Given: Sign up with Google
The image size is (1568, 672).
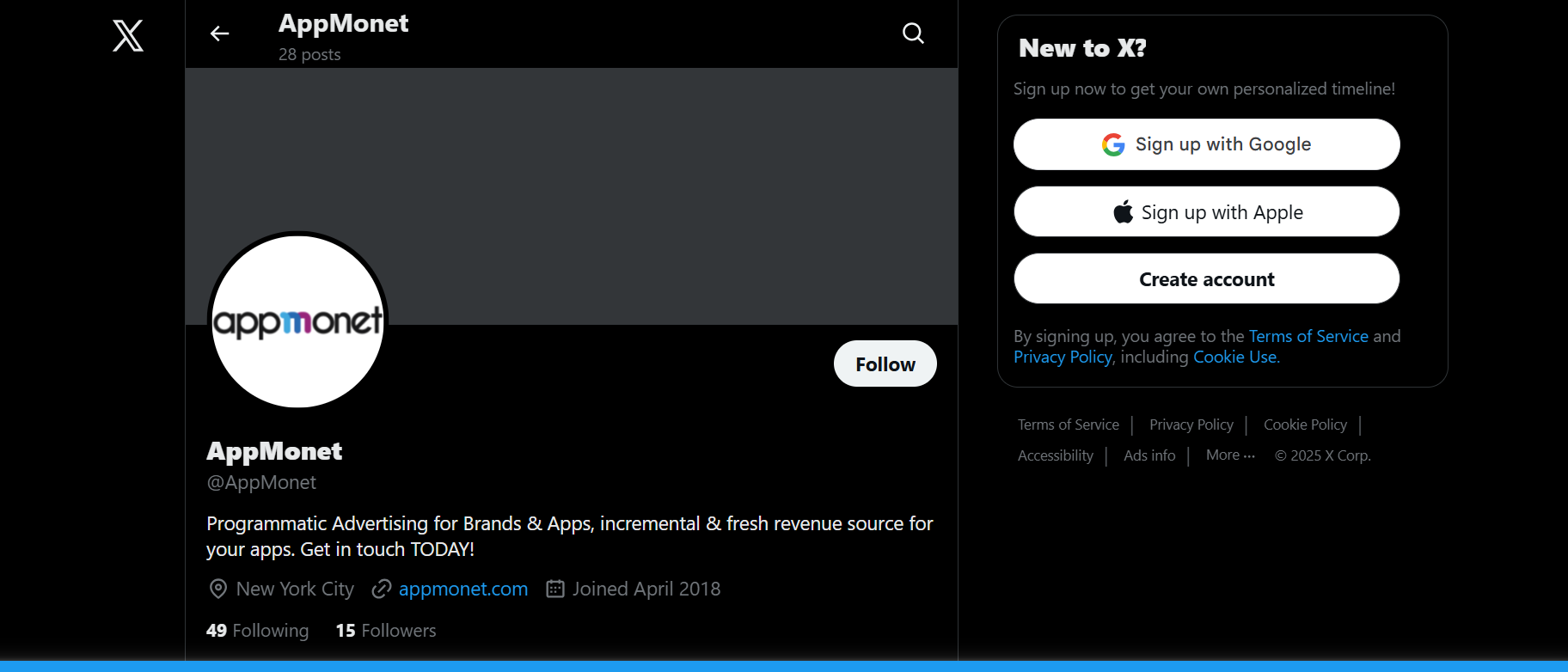Looking at the screenshot, I should click(x=1207, y=144).
